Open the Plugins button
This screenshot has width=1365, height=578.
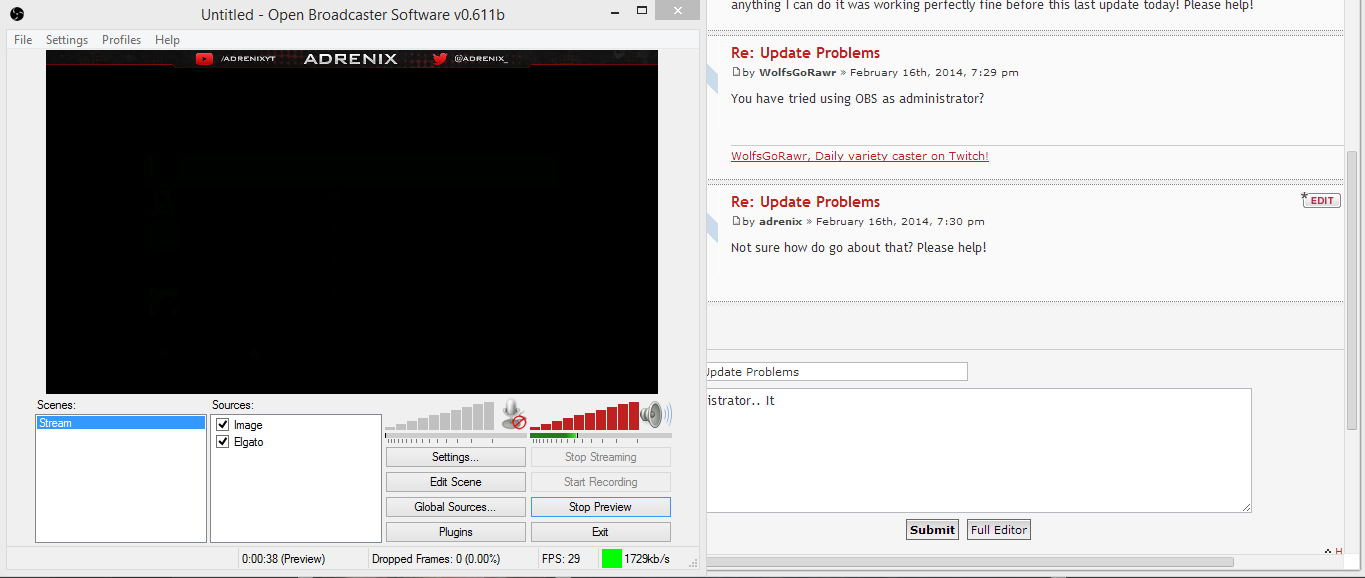tap(456, 532)
